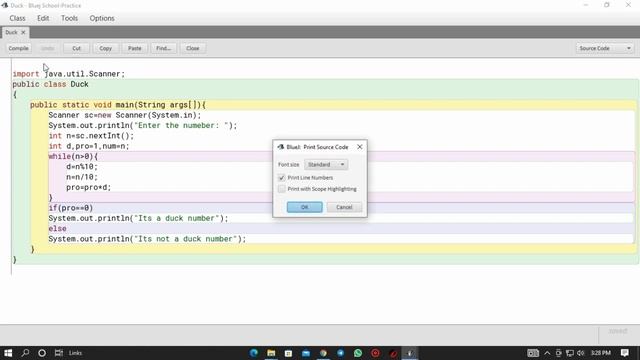Click the int n=sc.nextInt(); line
Screen dimensions: 640x360
tap(91, 136)
